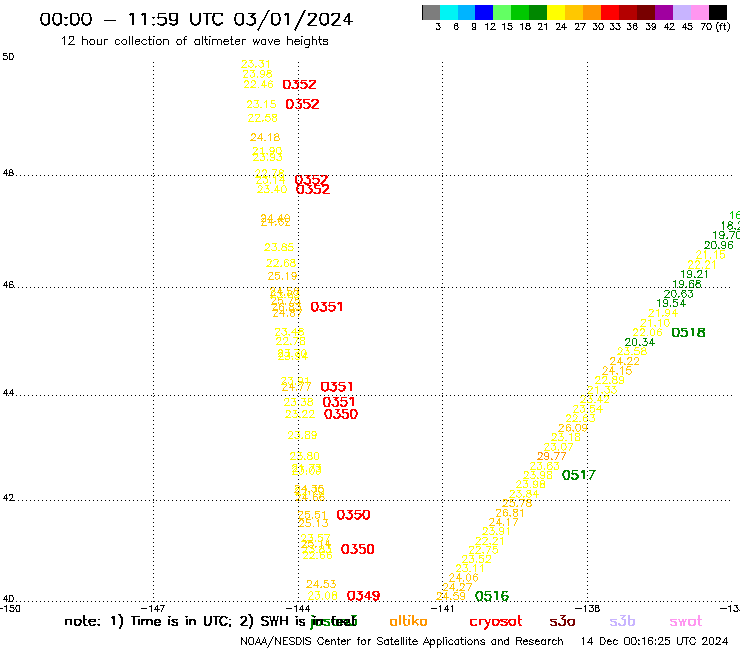Image resolution: width=740 pixels, height=650 pixels.
Task: Pick the bright red 33 ft legend swatch
Action: click(x=610, y=12)
